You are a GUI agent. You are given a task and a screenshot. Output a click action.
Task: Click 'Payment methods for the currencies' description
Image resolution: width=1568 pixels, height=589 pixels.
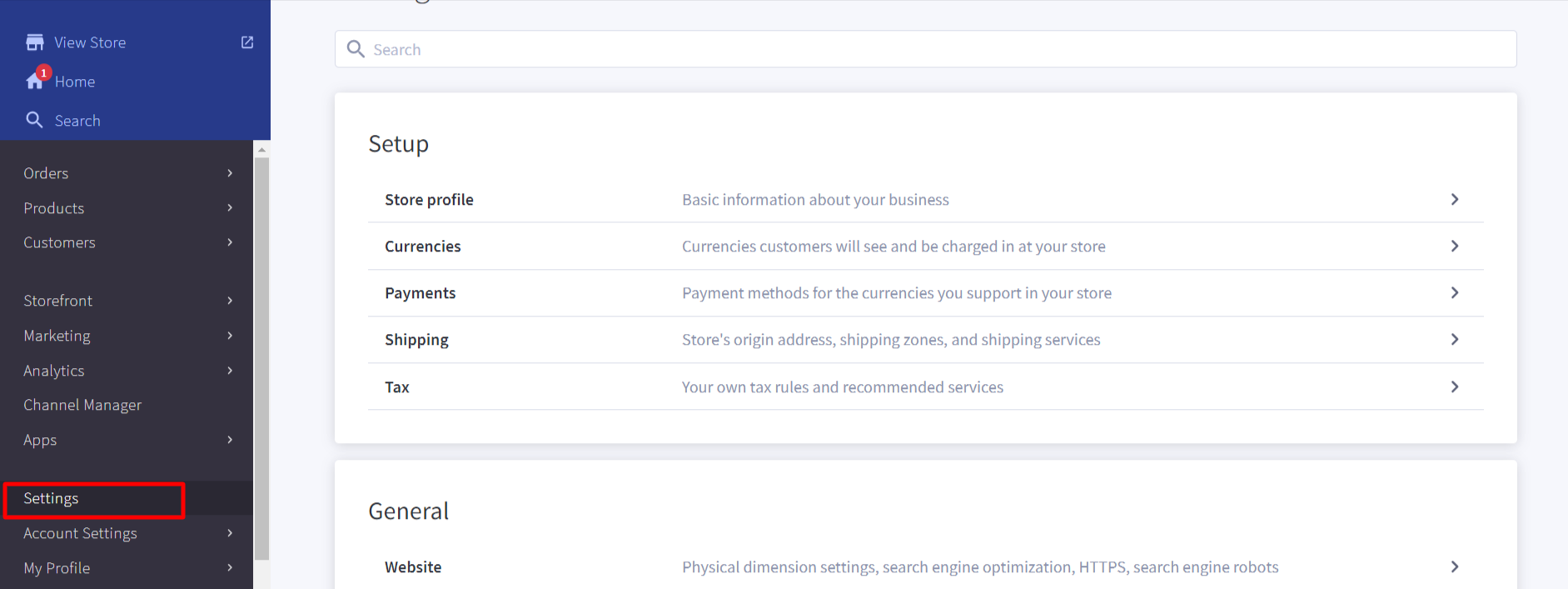pyautogui.click(x=897, y=293)
